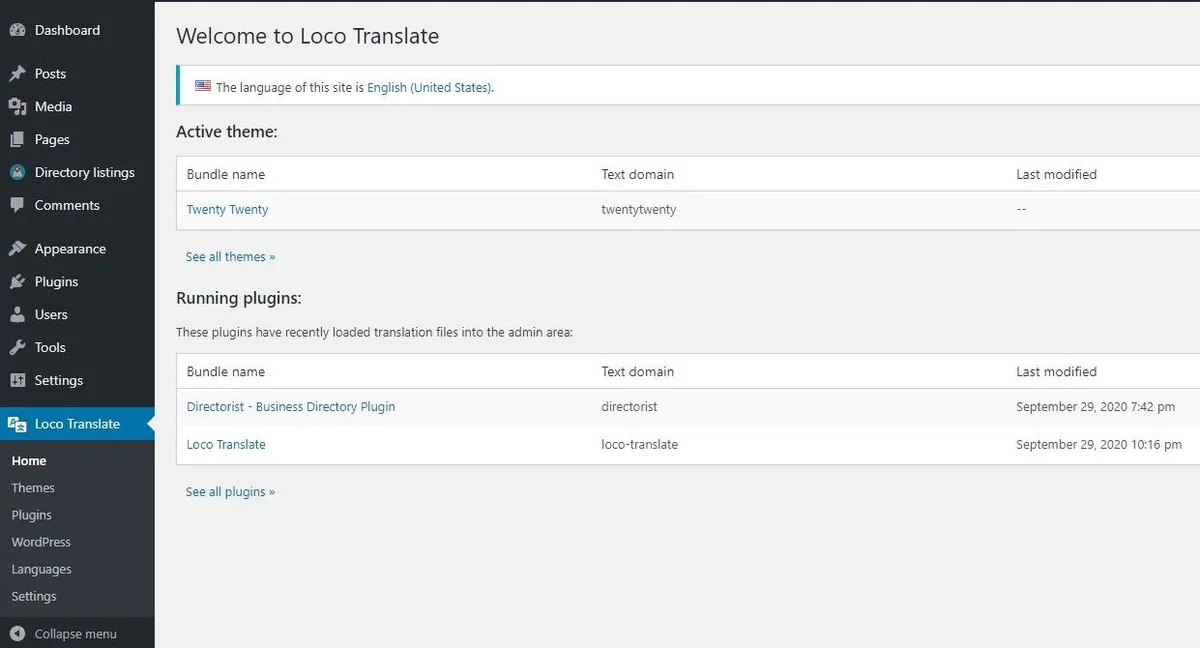Click the US flag icon
Viewport: 1200px width, 648px height.
(203, 86)
